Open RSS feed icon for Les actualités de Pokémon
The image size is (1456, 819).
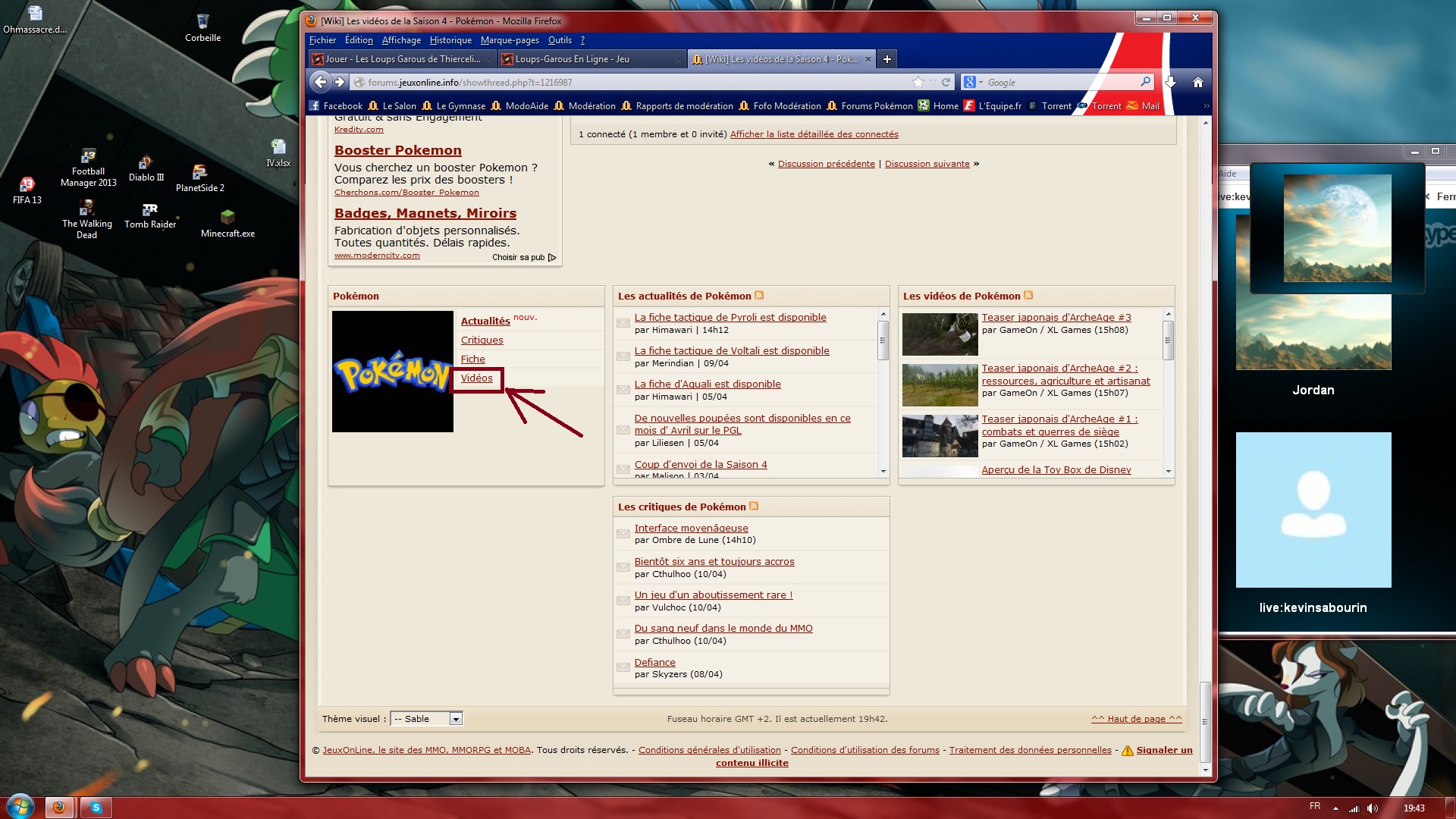pos(759,296)
